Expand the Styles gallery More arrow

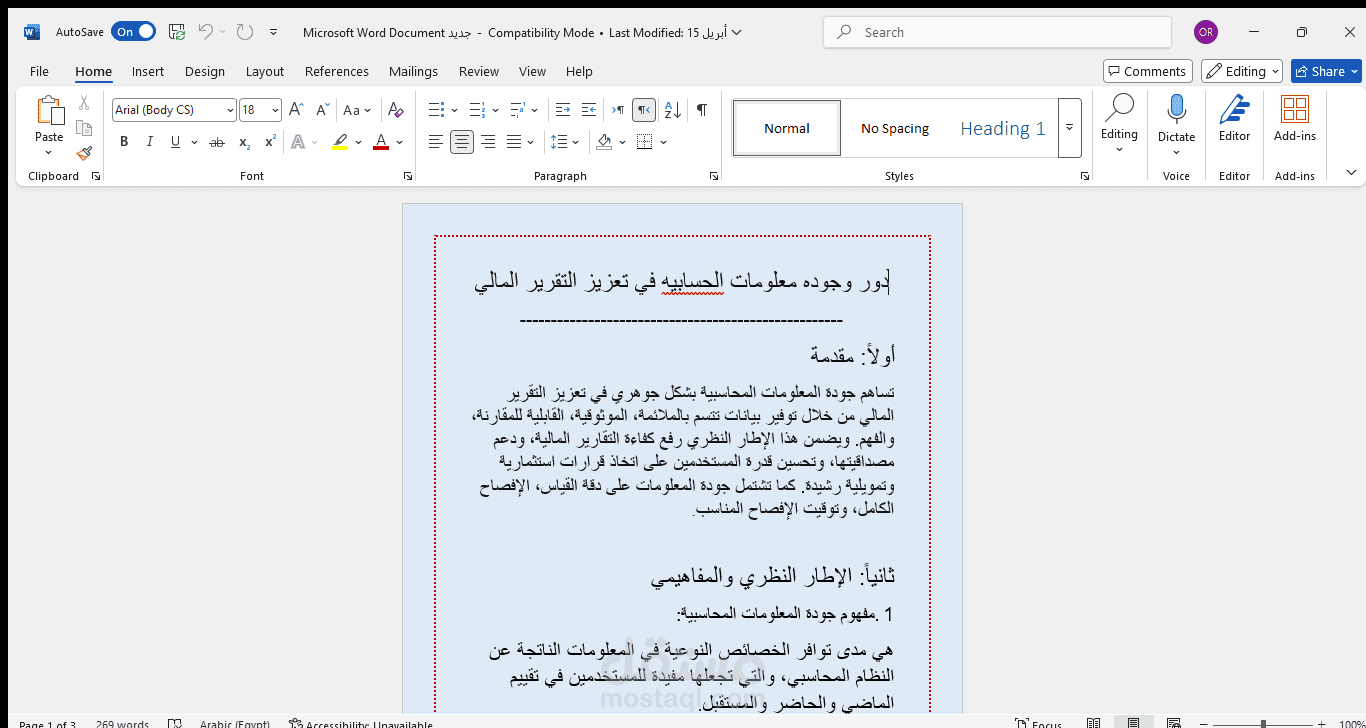point(1069,128)
